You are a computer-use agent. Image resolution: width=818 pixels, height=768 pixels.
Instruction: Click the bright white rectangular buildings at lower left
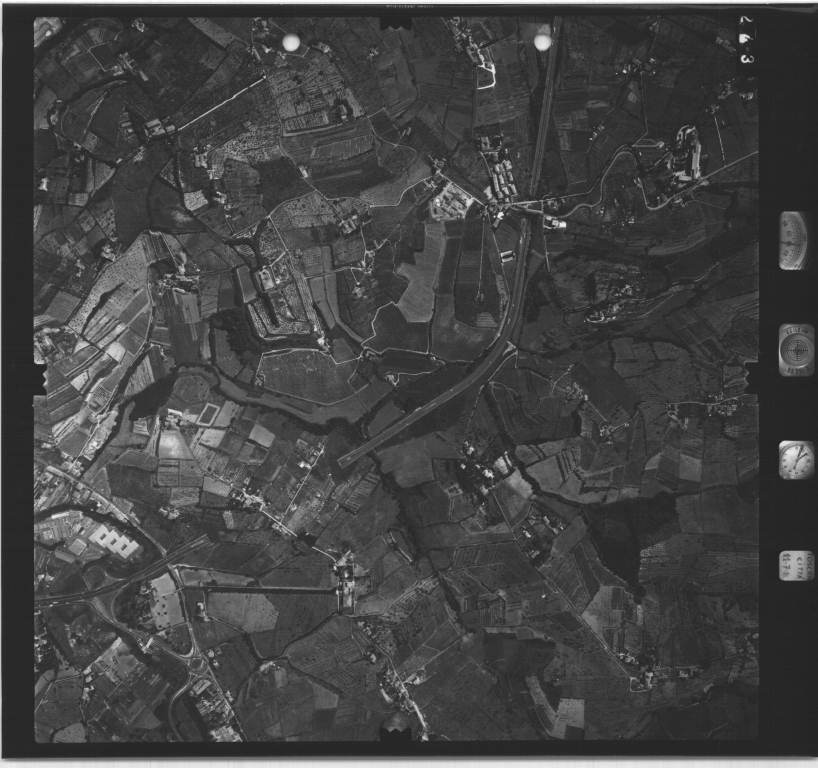113,541
